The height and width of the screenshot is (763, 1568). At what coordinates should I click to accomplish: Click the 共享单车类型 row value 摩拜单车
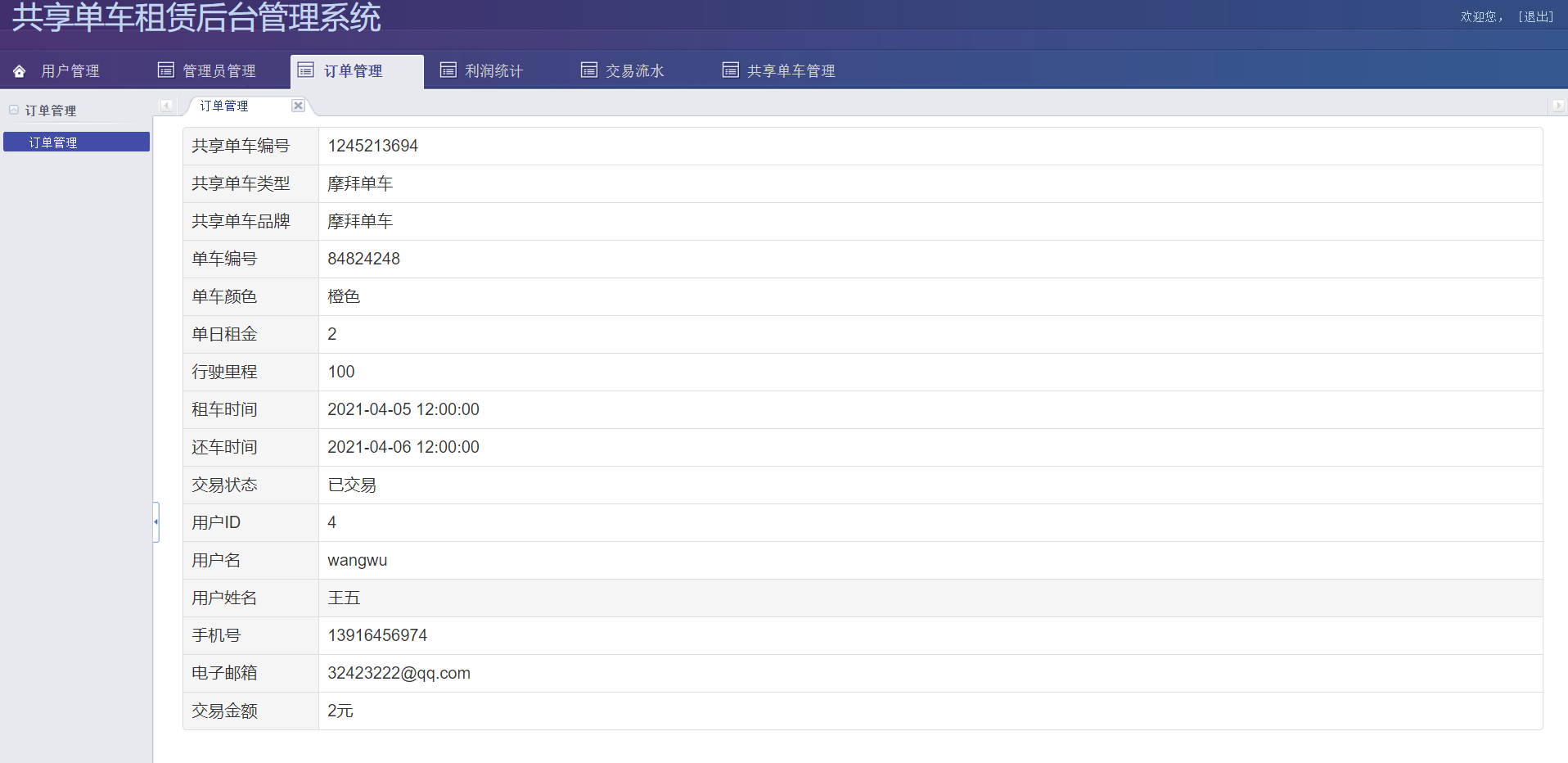(360, 183)
